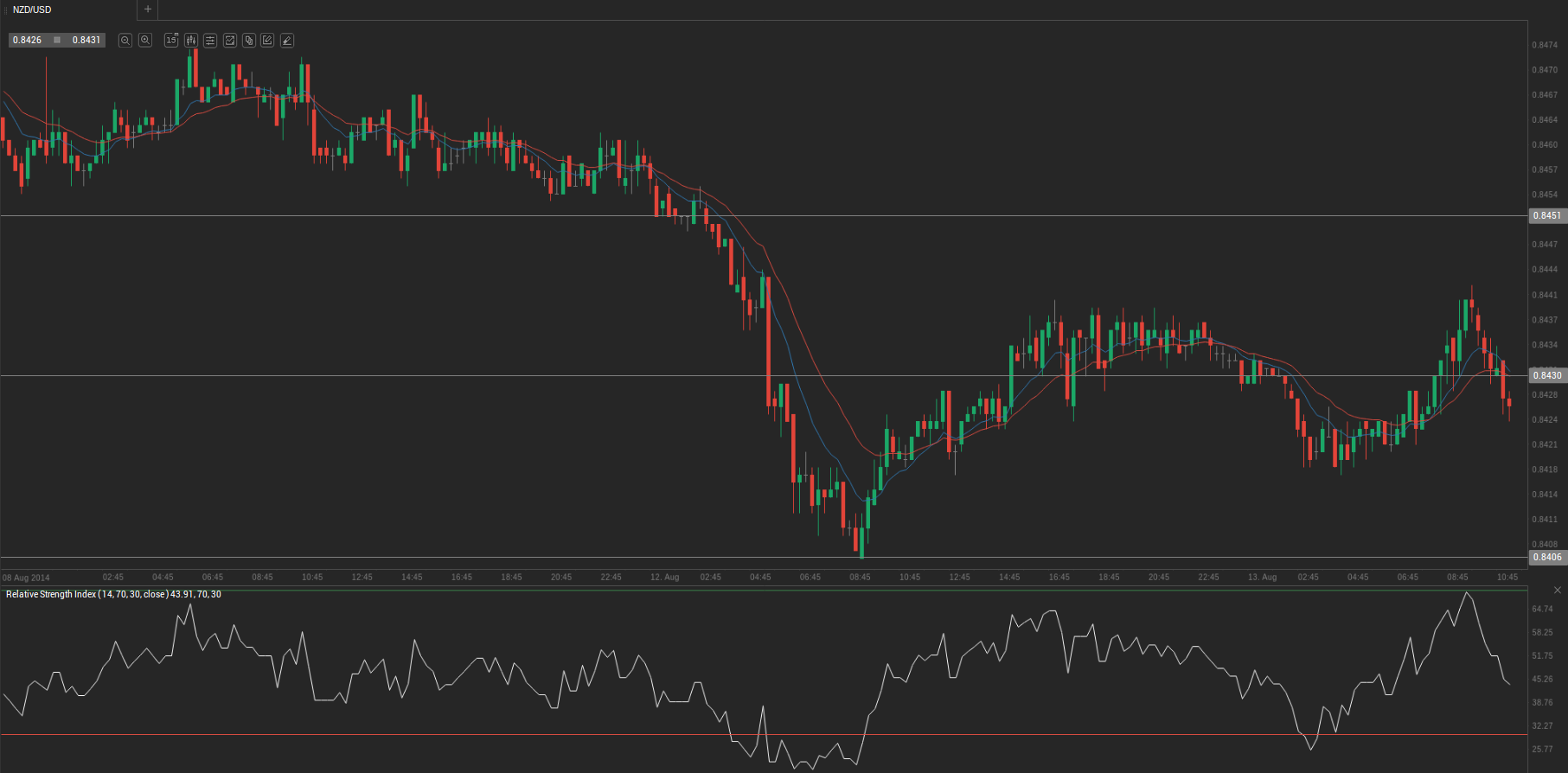
Task: Open the 15-minute timeframe selector
Action: [x=171, y=41]
